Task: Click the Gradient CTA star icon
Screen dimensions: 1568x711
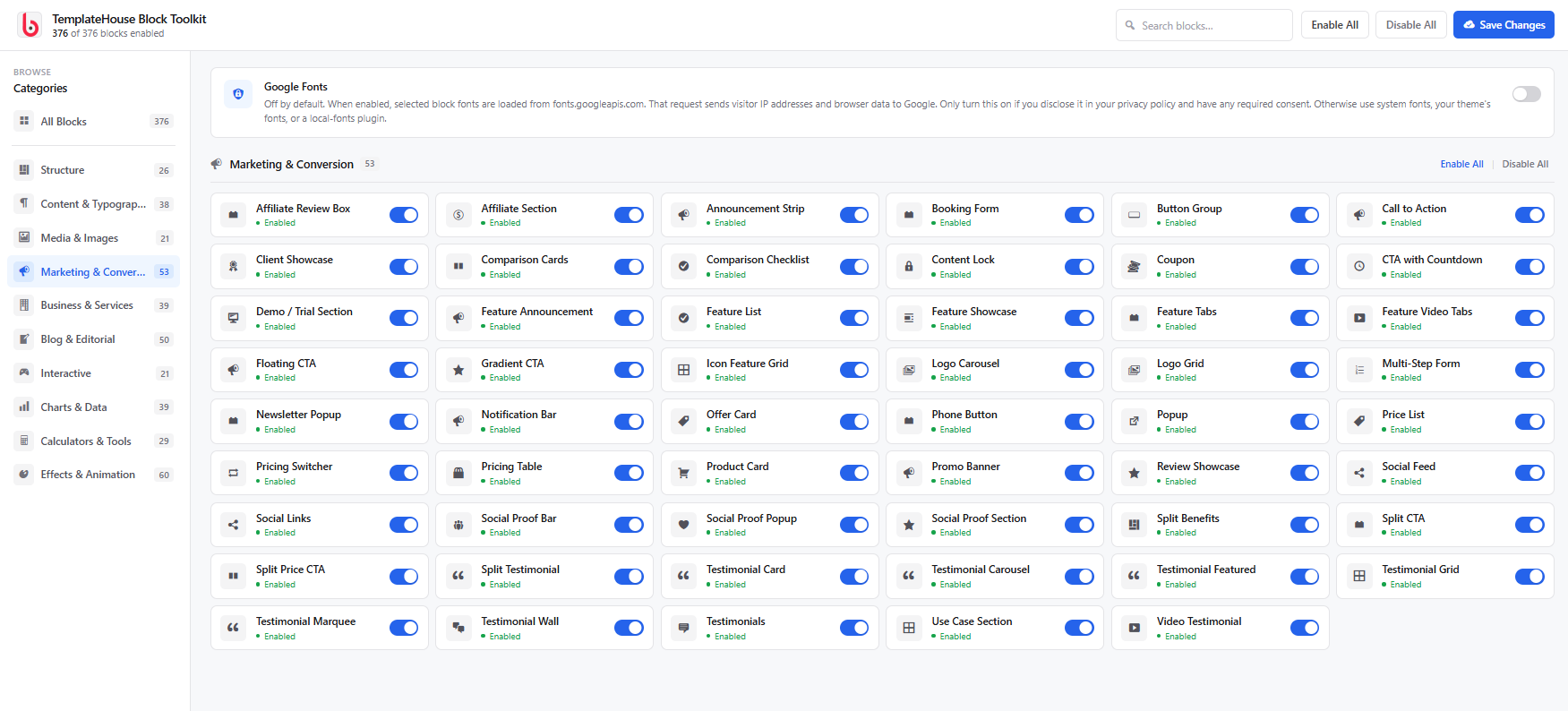Action: 458,370
